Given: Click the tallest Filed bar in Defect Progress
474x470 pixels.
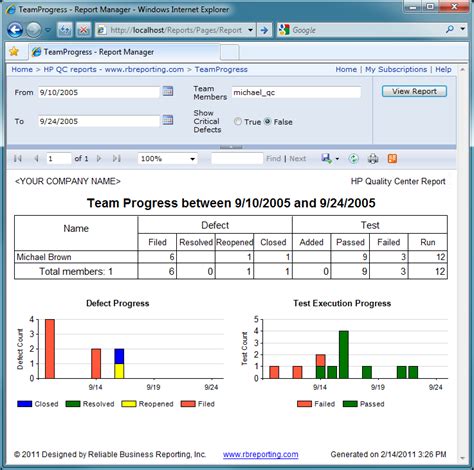Looking at the screenshot, I should pos(50,349).
